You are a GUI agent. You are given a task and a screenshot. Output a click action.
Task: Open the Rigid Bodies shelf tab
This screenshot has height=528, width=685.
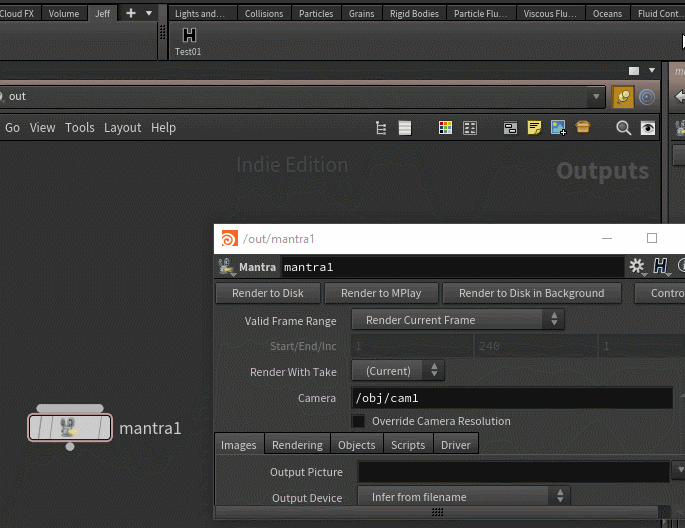click(414, 14)
